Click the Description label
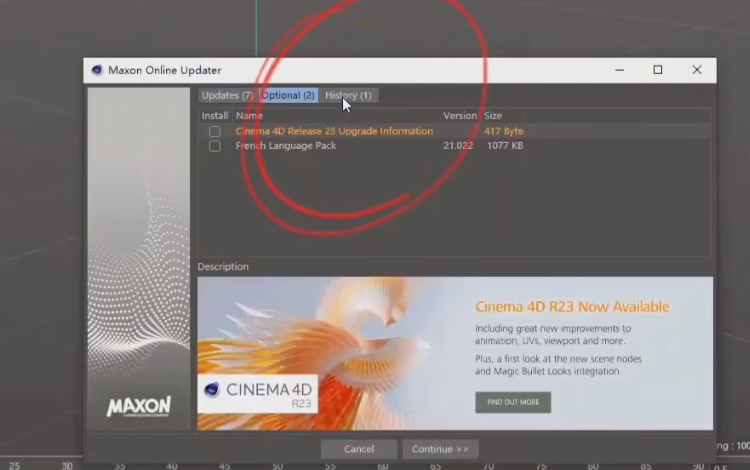The image size is (750, 470). (223, 267)
